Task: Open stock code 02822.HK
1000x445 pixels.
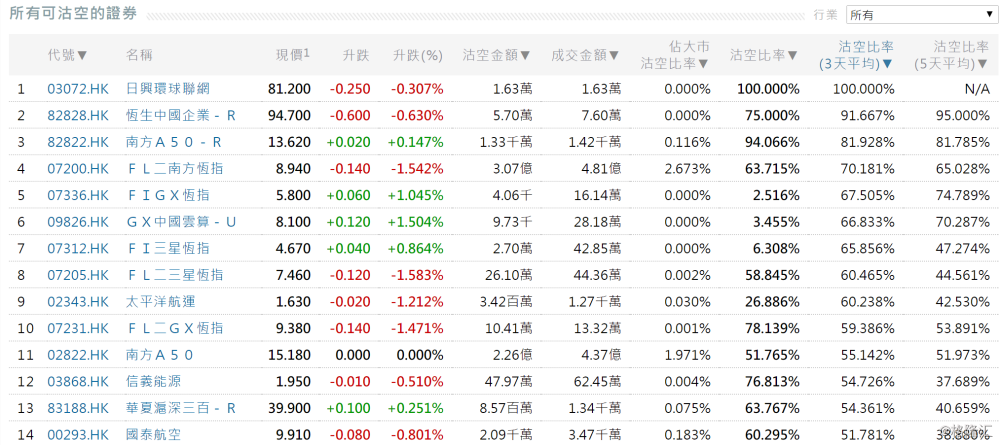Action: [78, 354]
